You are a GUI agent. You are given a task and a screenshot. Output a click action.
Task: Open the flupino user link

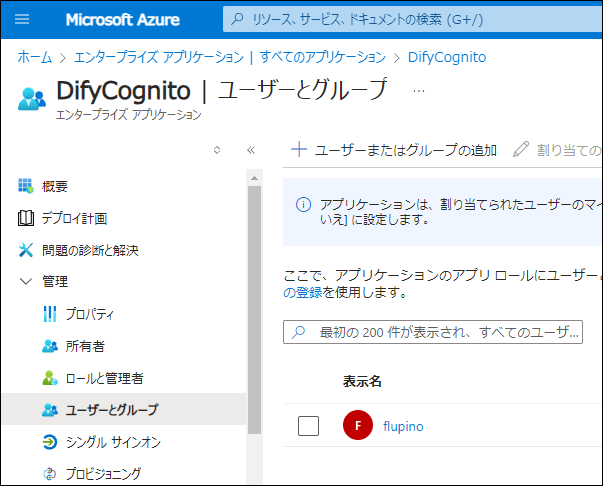(403, 426)
